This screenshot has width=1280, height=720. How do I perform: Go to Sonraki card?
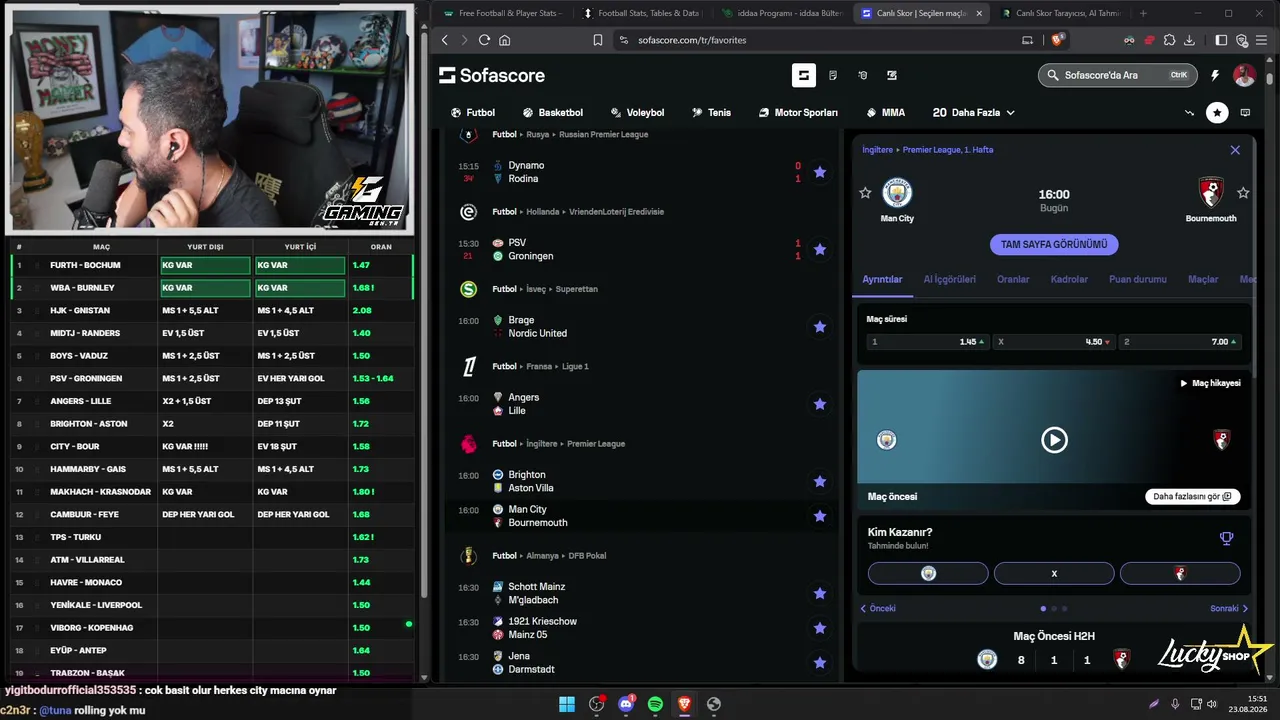[1229, 608]
